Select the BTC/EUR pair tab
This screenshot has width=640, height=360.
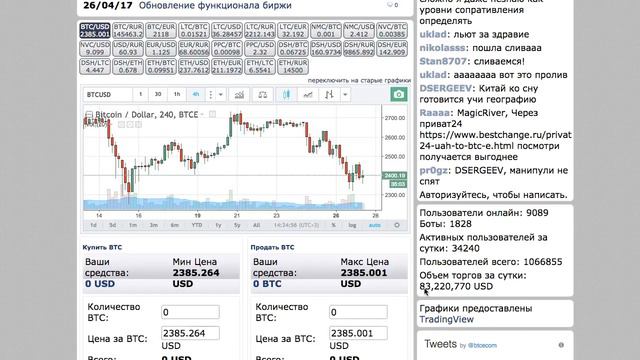click(x=161, y=31)
